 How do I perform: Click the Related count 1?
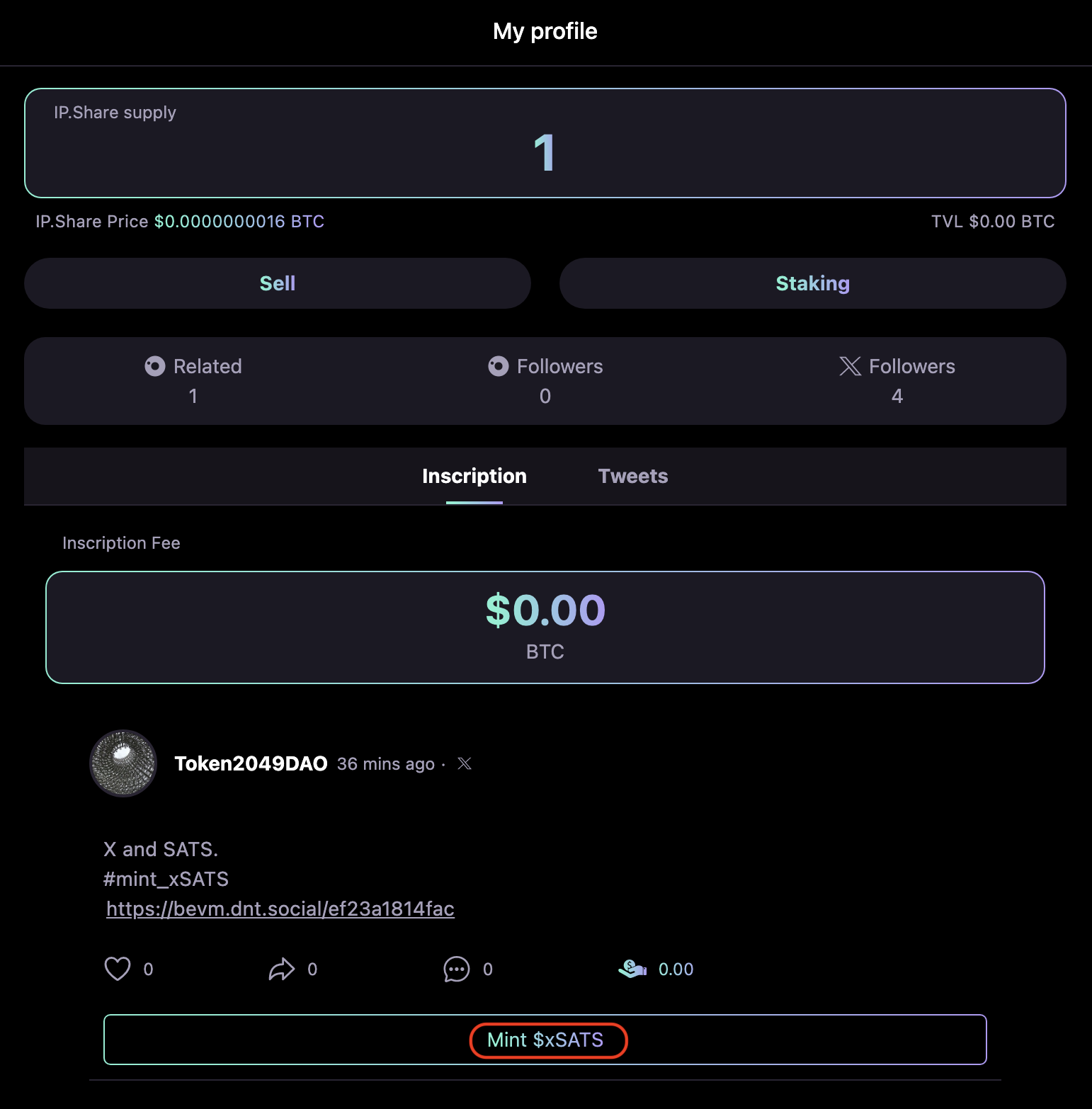click(x=193, y=396)
